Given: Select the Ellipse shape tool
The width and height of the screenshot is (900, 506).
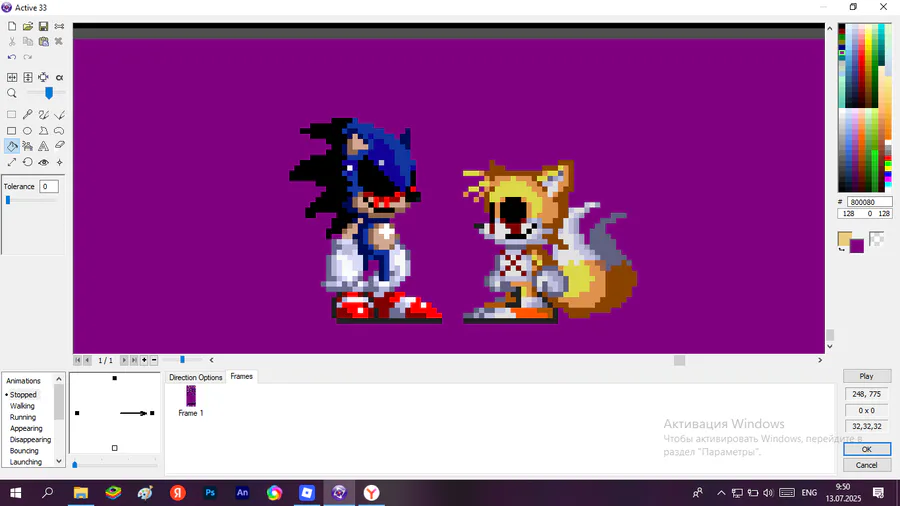Looking at the screenshot, I should tap(28, 131).
